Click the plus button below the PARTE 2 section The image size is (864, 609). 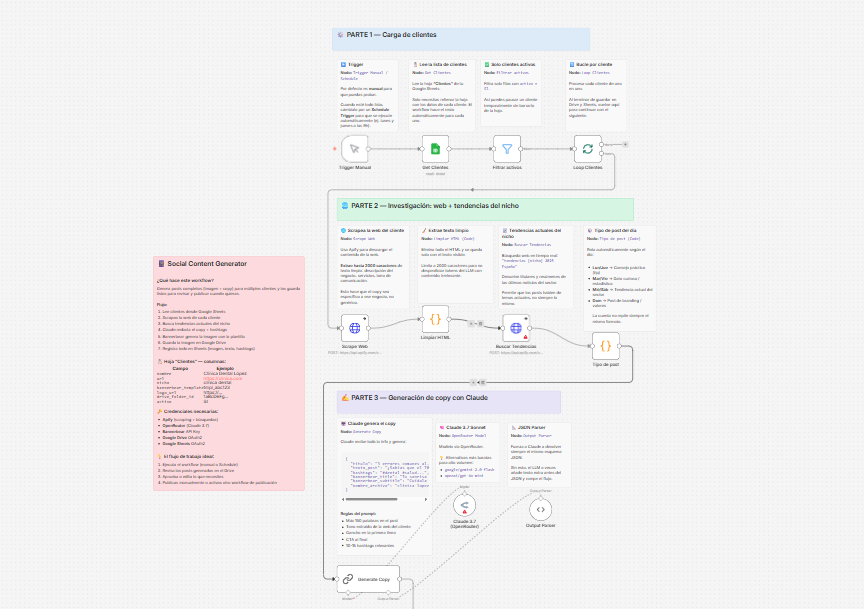click(475, 382)
